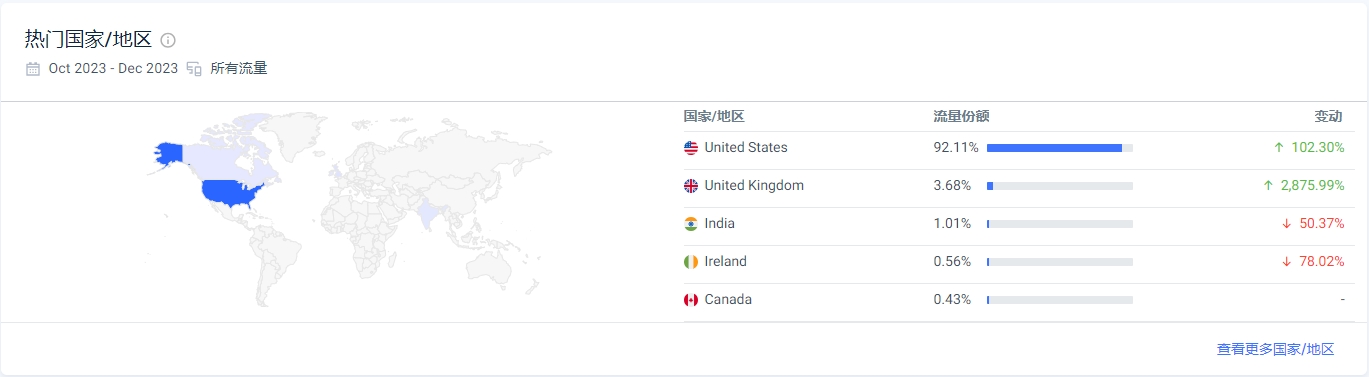The height and width of the screenshot is (377, 1369).
Task: Open 查看更多国家/地区 link
Action: coord(1275,349)
